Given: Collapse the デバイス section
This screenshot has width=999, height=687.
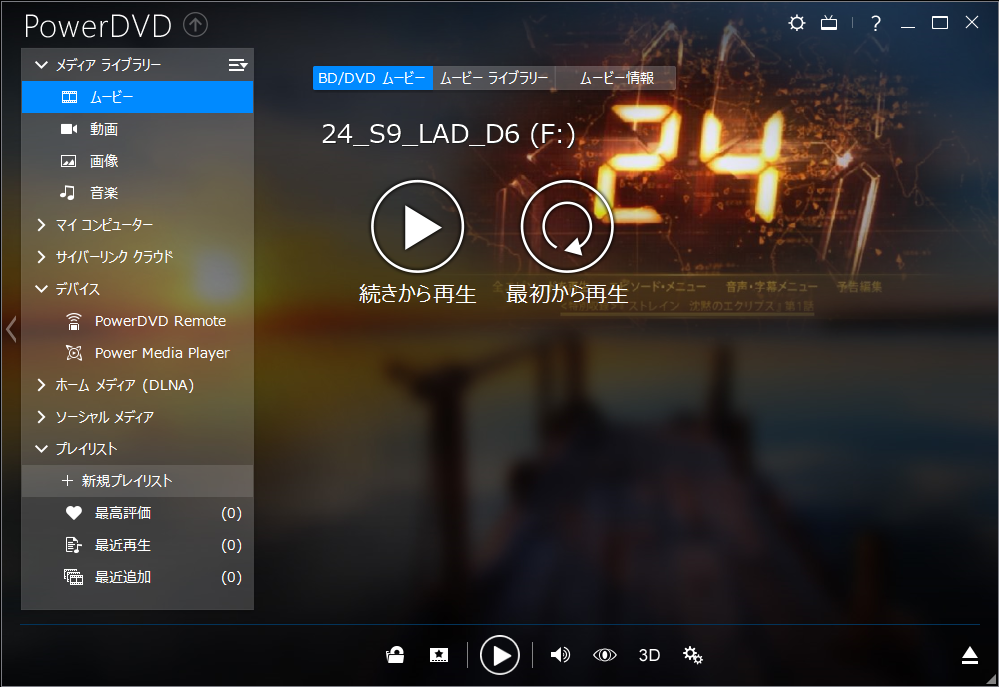Looking at the screenshot, I should pos(41,289).
